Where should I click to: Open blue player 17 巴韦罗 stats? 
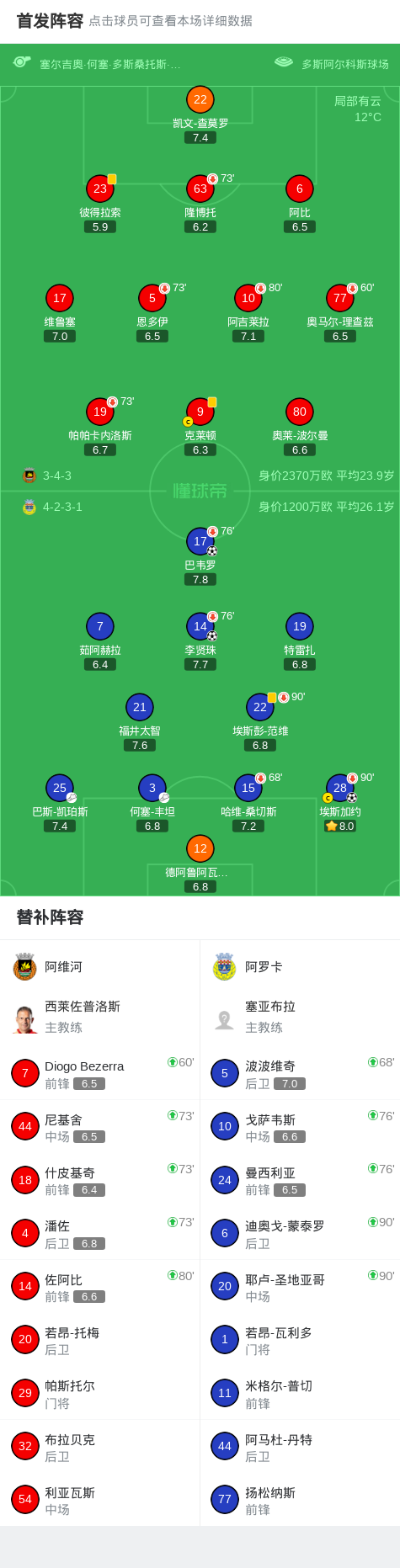coord(200,541)
